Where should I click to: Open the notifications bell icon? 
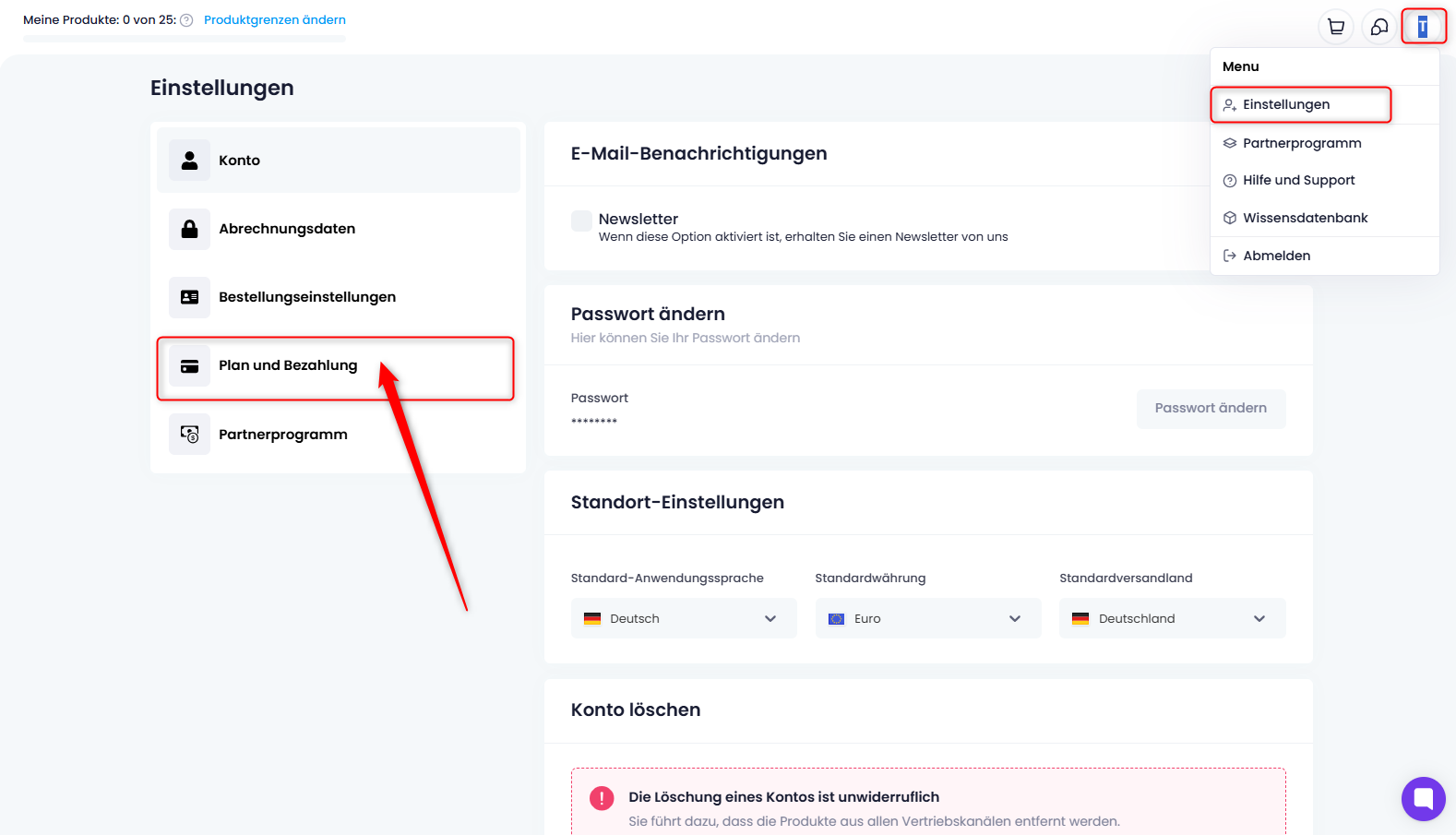[x=1379, y=27]
